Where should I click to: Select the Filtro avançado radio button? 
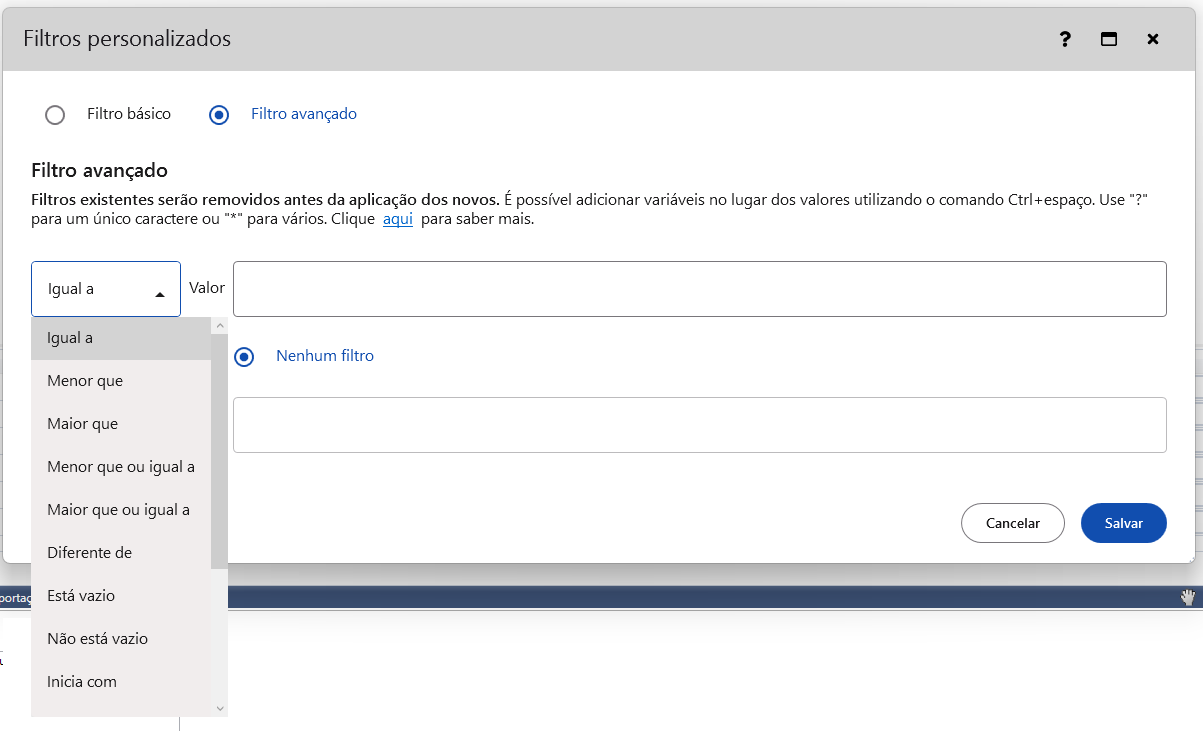(219, 114)
